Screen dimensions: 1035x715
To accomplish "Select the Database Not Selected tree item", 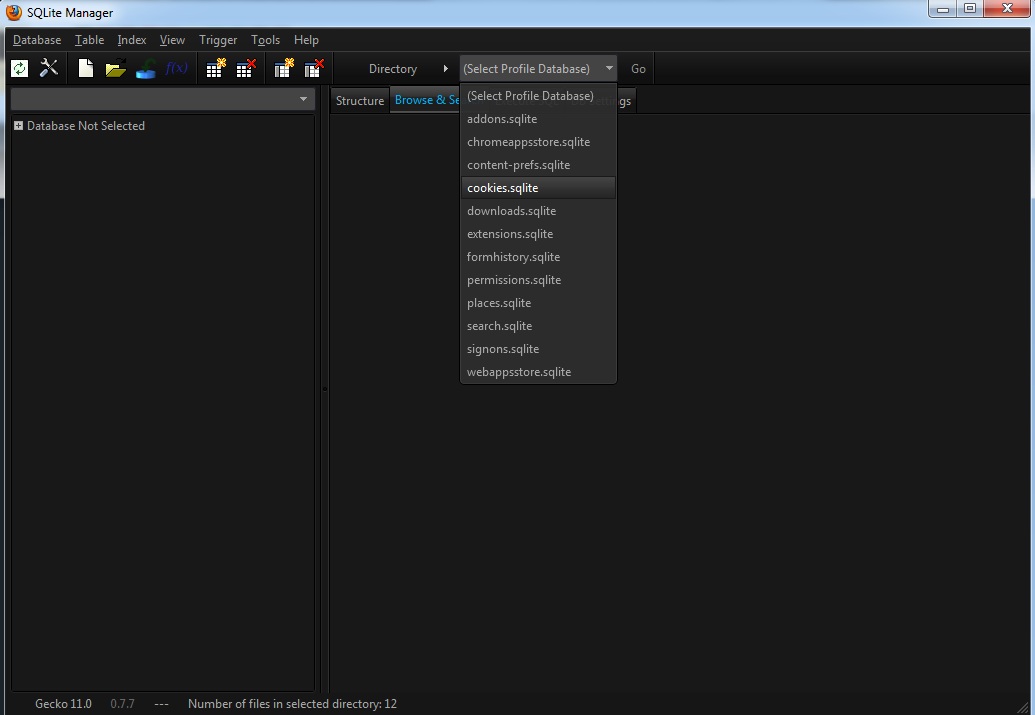I will point(86,125).
